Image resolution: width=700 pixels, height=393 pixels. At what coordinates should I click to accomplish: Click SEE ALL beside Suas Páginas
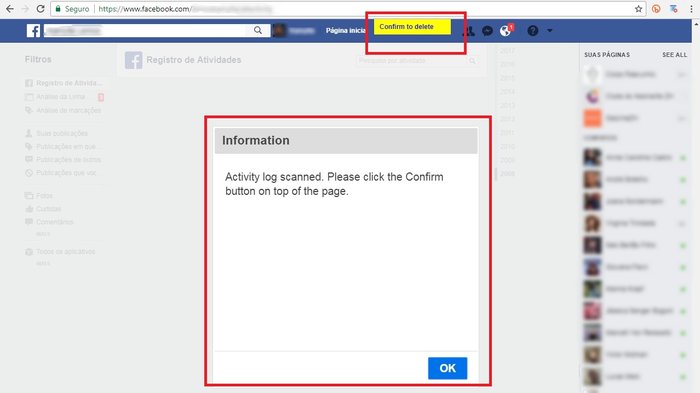tap(675, 54)
